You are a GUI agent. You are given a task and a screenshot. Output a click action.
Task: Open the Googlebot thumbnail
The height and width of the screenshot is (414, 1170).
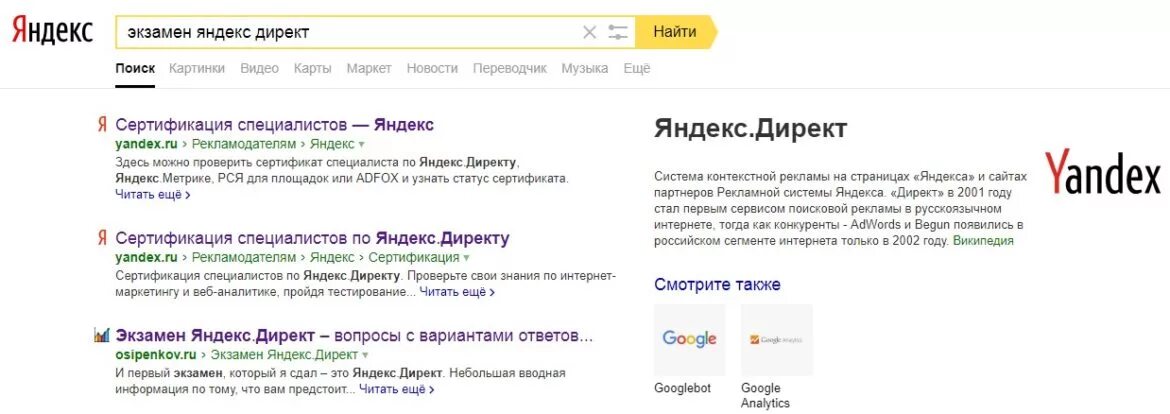click(689, 339)
